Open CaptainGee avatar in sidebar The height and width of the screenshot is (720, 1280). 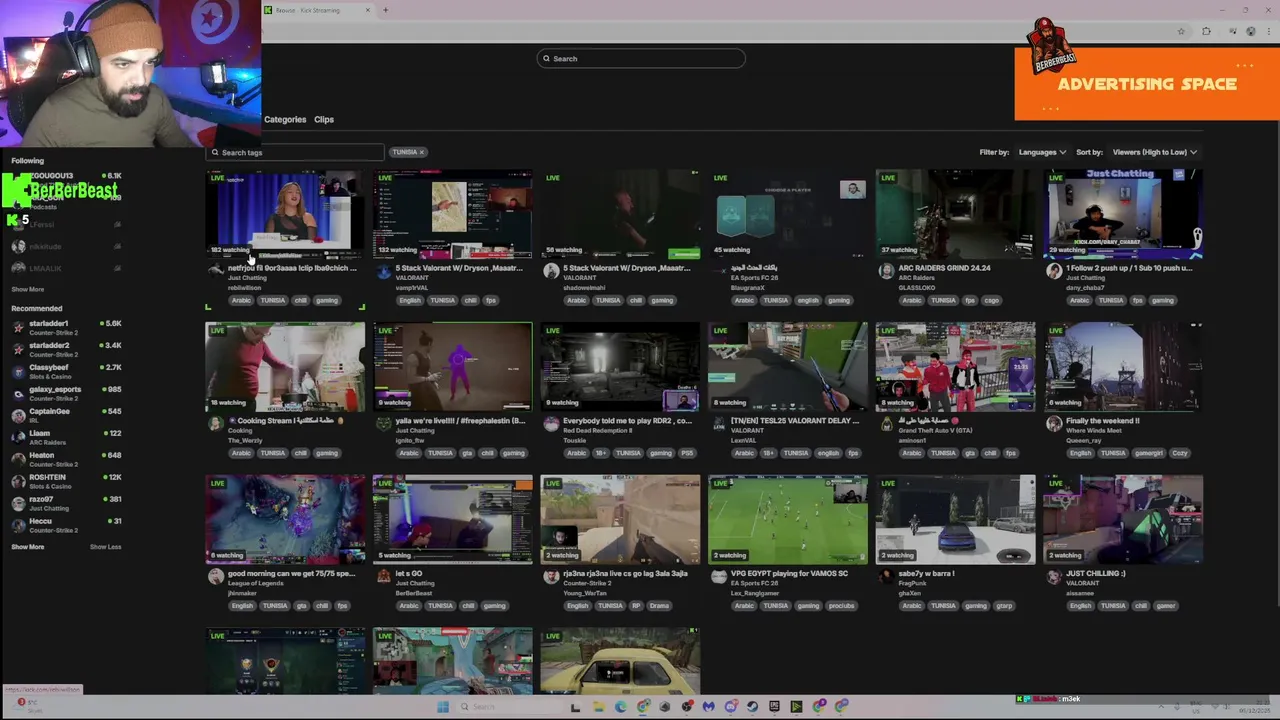(18, 416)
